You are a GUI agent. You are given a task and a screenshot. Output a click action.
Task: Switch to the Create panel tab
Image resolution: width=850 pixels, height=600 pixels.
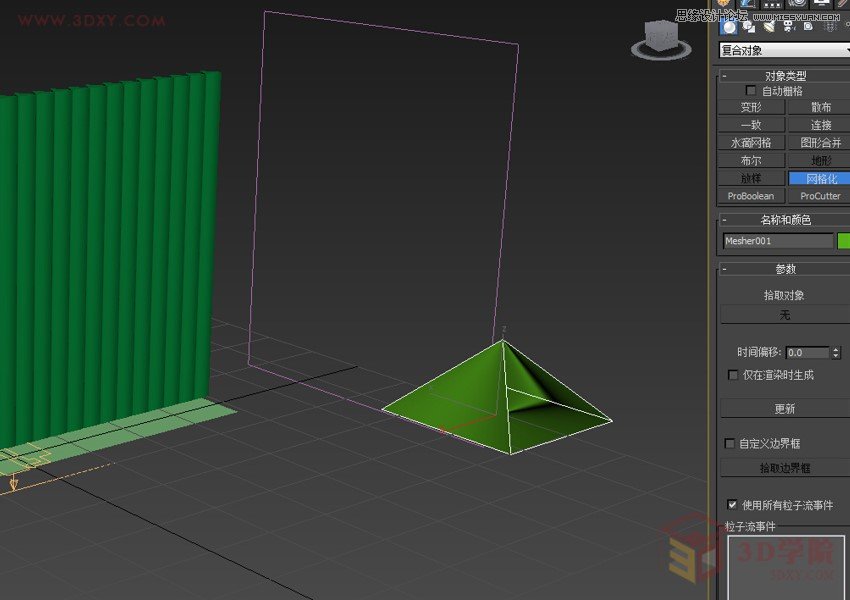pyautogui.click(x=723, y=5)
